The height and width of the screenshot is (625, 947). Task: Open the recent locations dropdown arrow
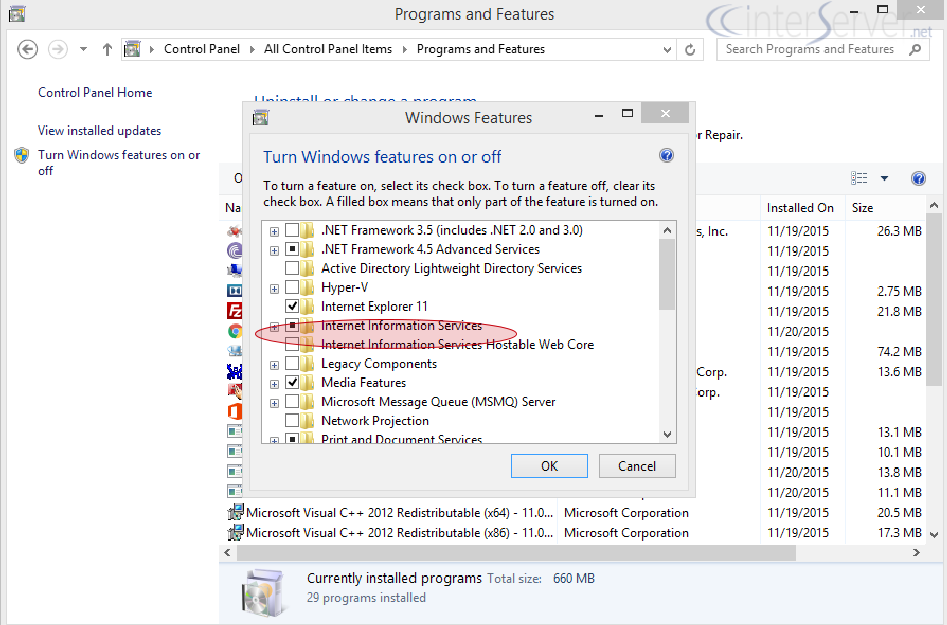[x=83, y=49]
